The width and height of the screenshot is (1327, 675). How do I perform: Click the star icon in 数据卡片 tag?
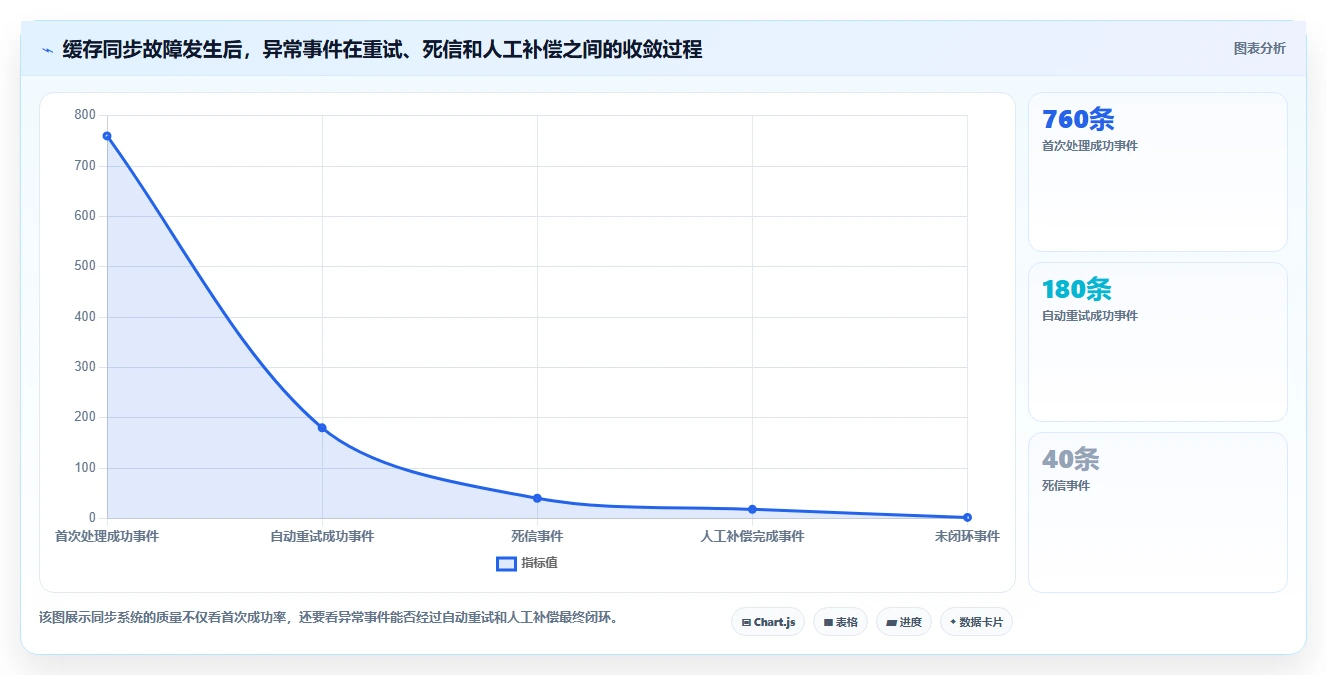(x=953, y=622)
